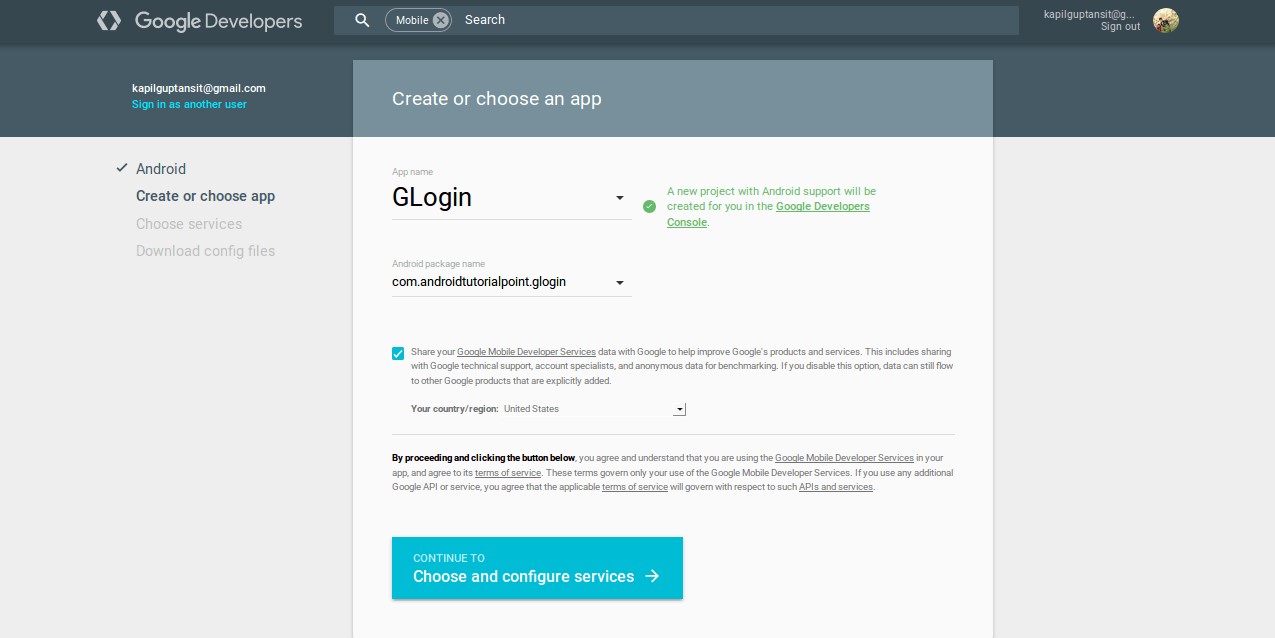Click the green success checkmark icon
This screenshot has height=638, width=1275.
[x=650, y=206]
